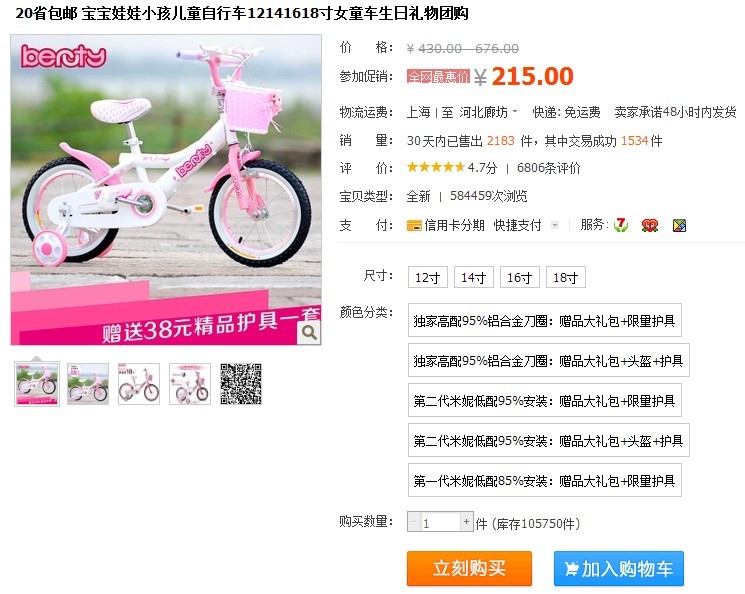This screenshot has width=745, height=594.
Task: Click the red heart service icon
Action: [649, 225]
